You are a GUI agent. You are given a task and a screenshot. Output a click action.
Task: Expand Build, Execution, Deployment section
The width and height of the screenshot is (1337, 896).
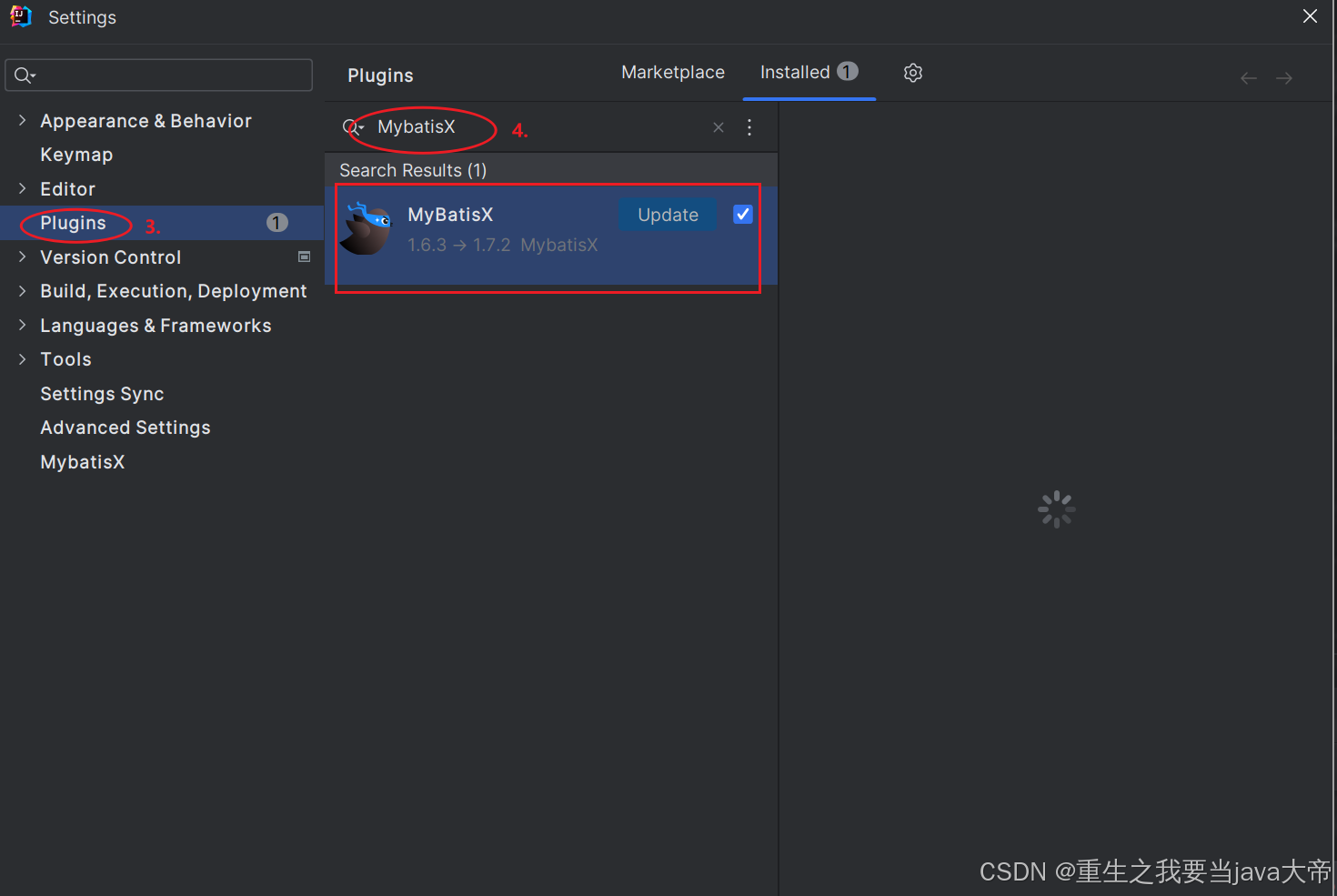(23, 291)
